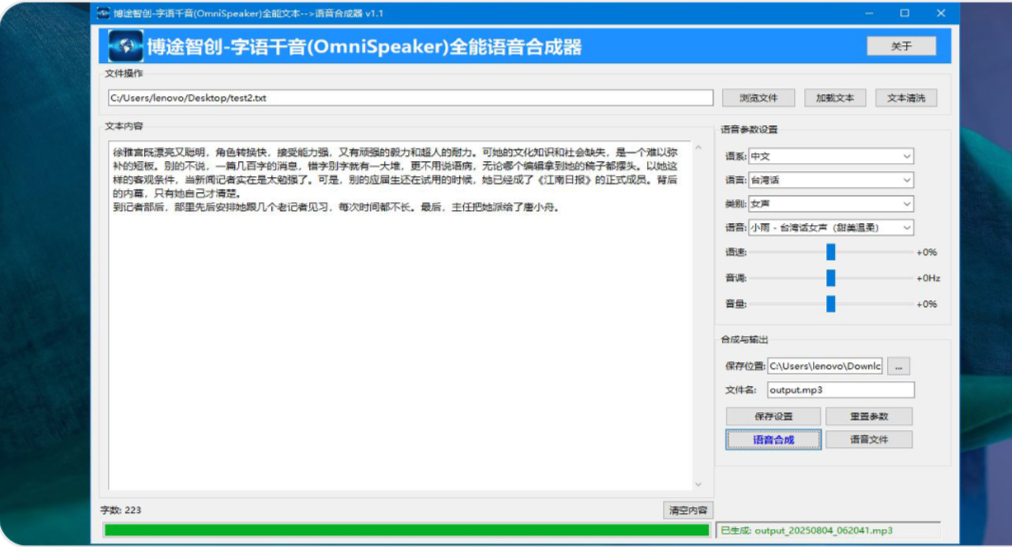Image resolution: width=1012 pixels, height=547 pixels.
Task: Click the ... browse save location button
Action: click(898, 366)
